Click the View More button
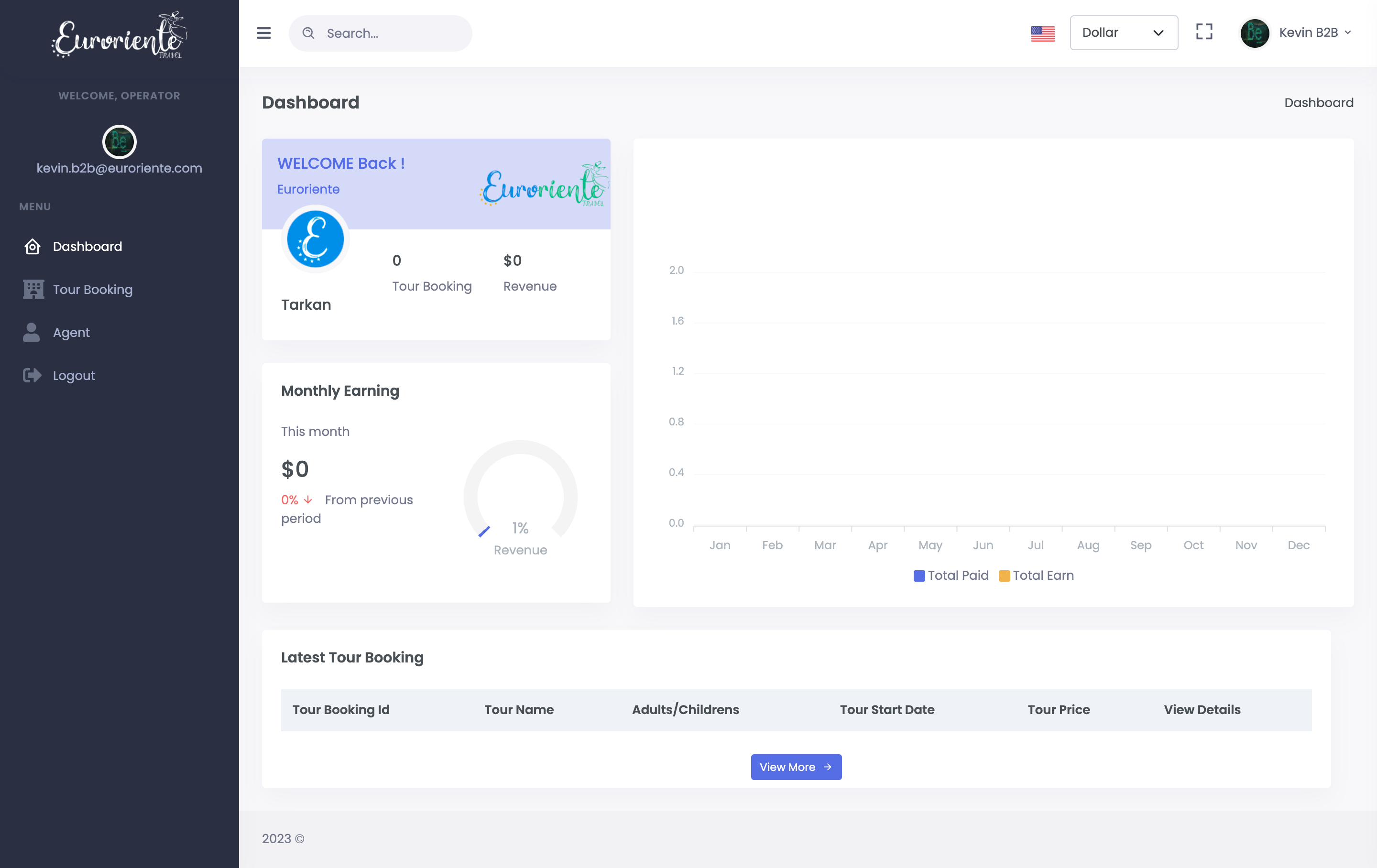This screenshot has height=868, width=1377. pos(796,767)
